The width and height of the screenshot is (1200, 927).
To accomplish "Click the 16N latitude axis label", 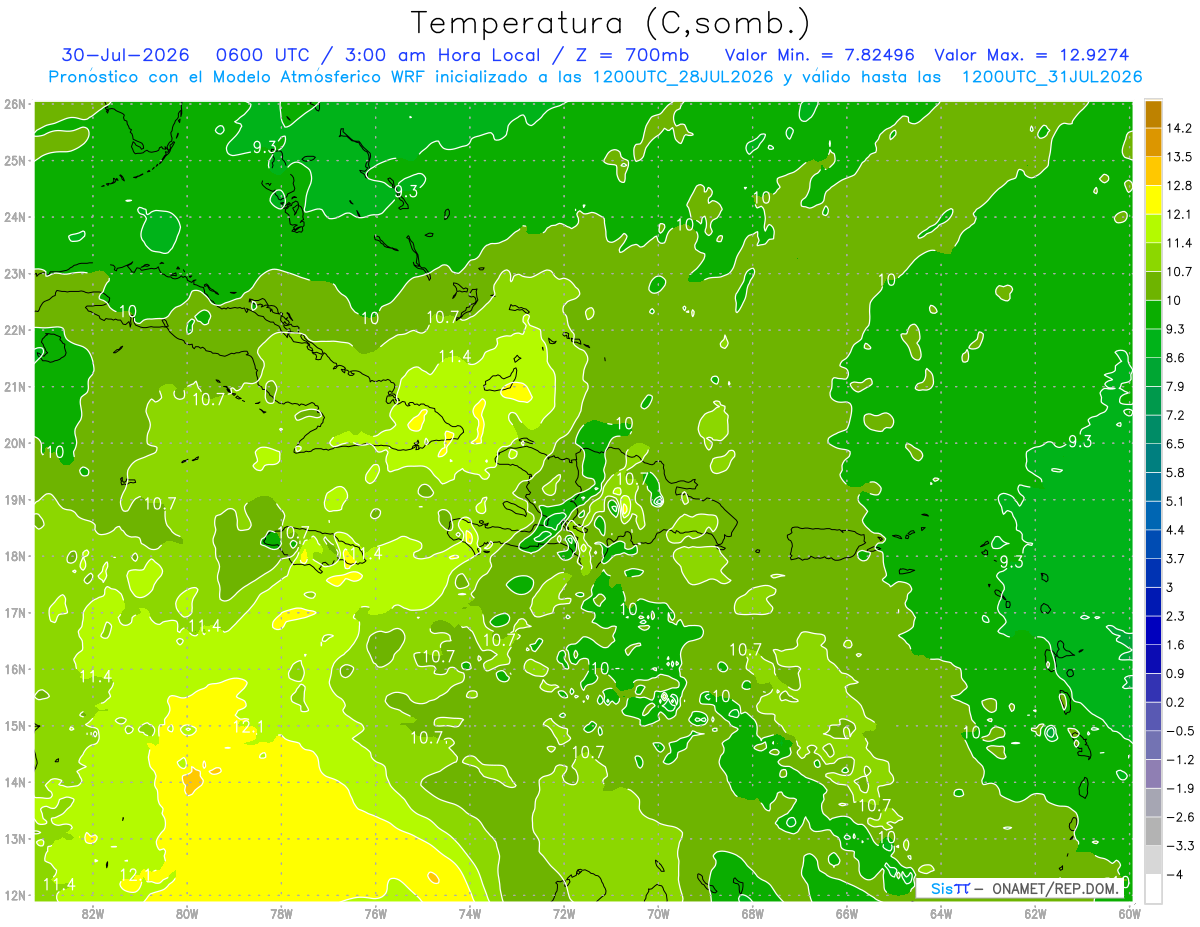I will click(x=15, y=669).
